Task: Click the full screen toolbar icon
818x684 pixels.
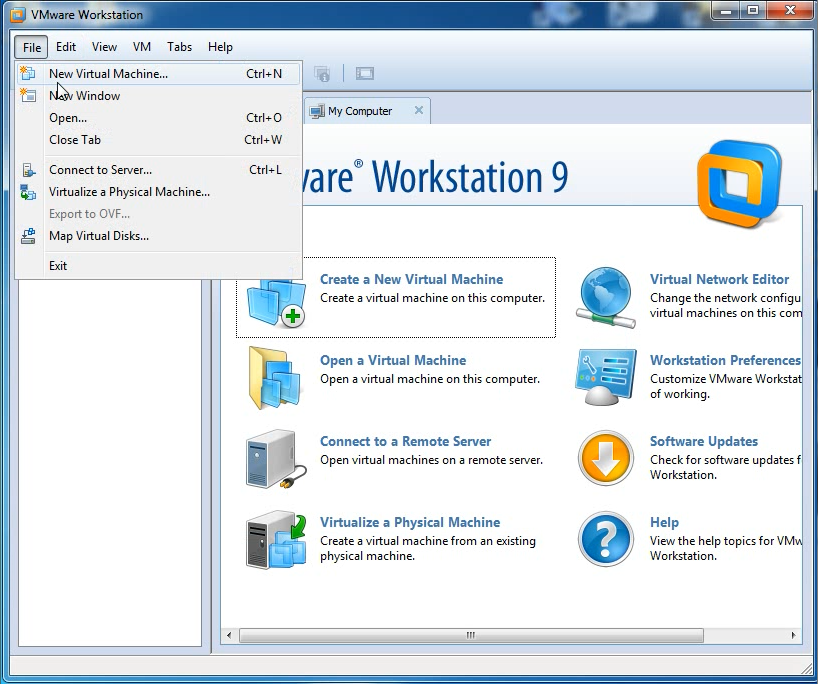Action: 365,74
